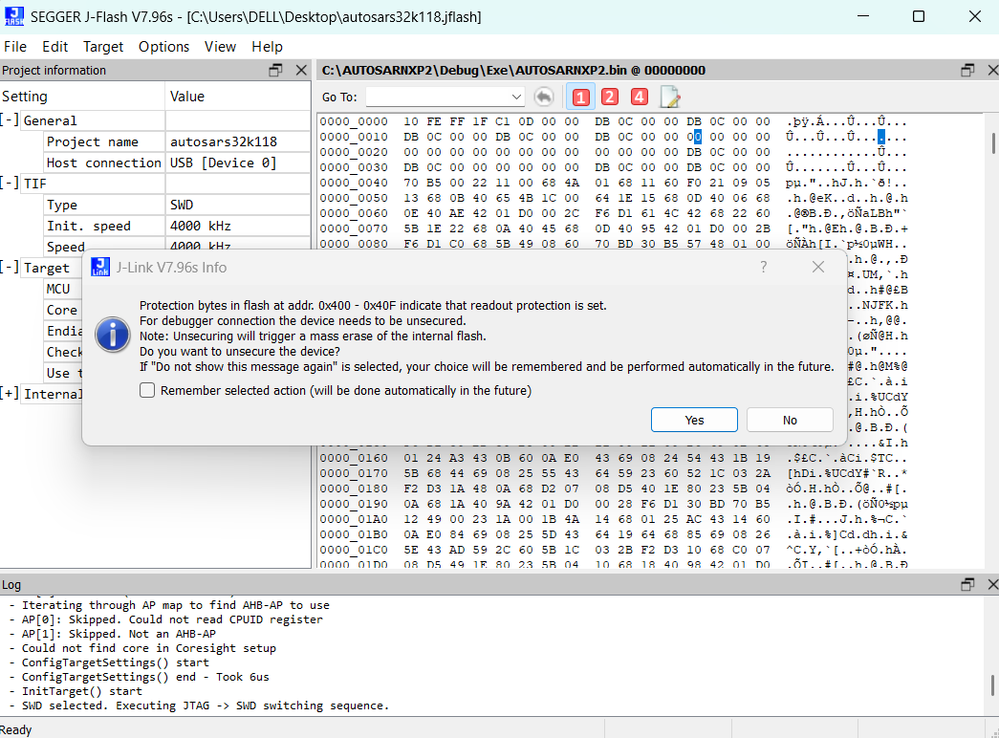999x738 pixels.
Task: Click the highlighted 00 byte at 0000_0010 row
Action: click(694, 136)
